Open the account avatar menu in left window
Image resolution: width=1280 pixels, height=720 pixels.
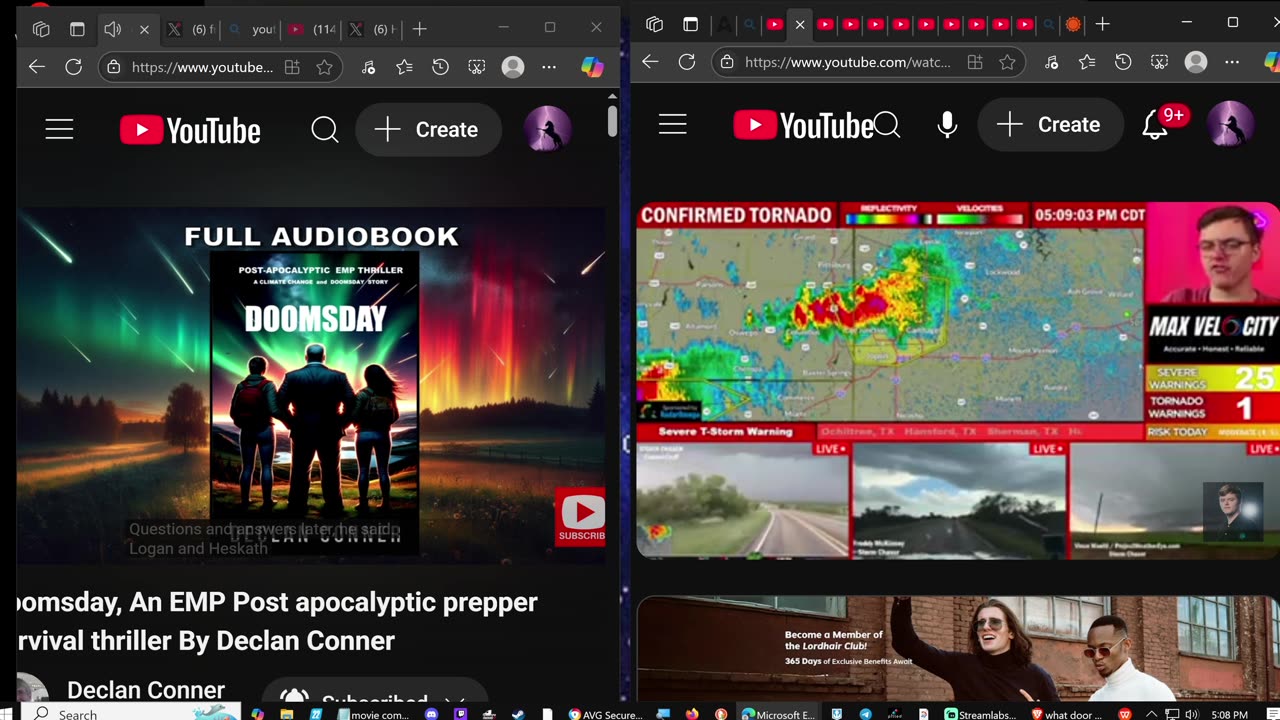[548, 130]
